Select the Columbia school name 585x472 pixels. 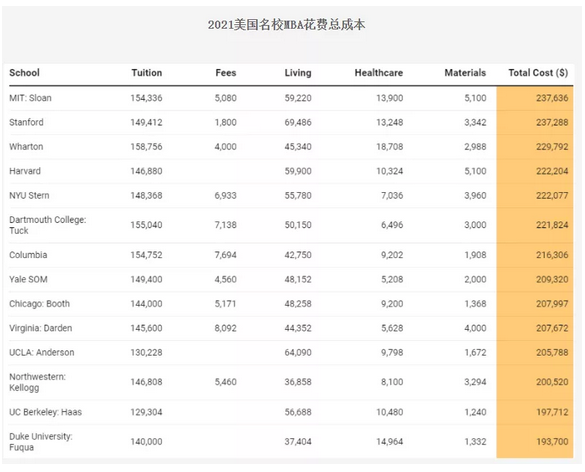(28, 255)
